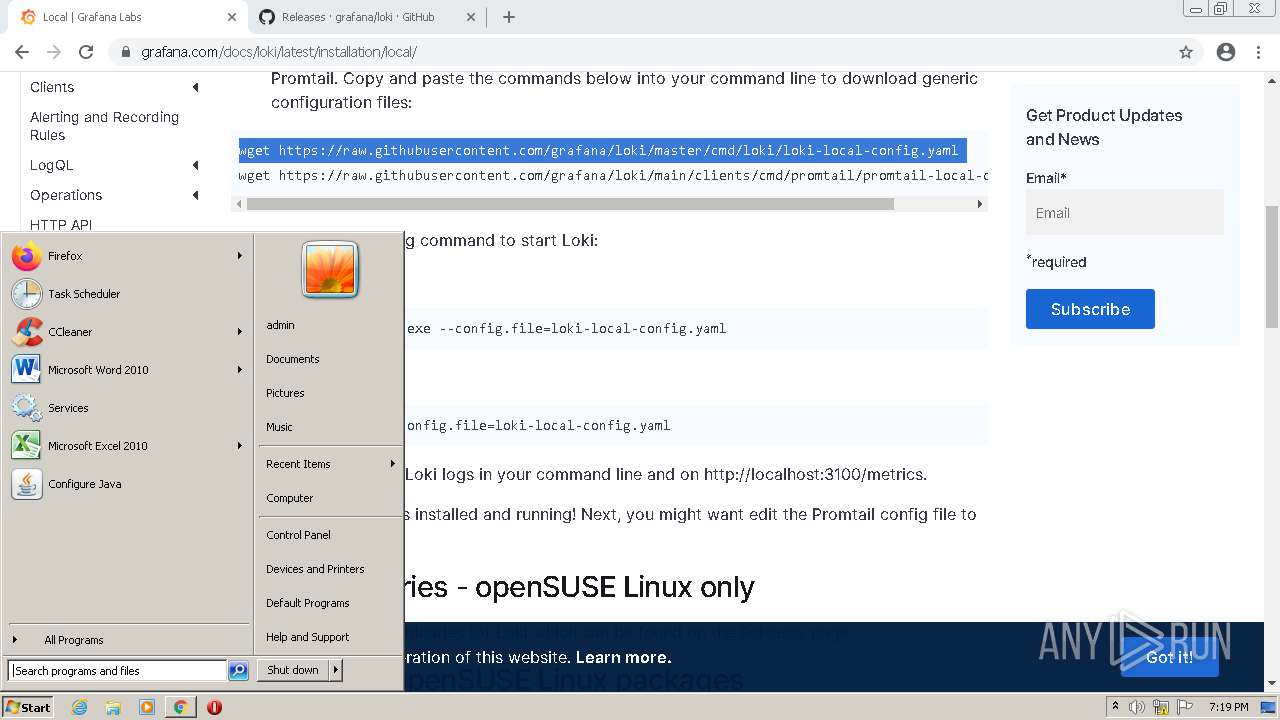
Task: Show hidden system tray icons
Action: click(1115, 707)
